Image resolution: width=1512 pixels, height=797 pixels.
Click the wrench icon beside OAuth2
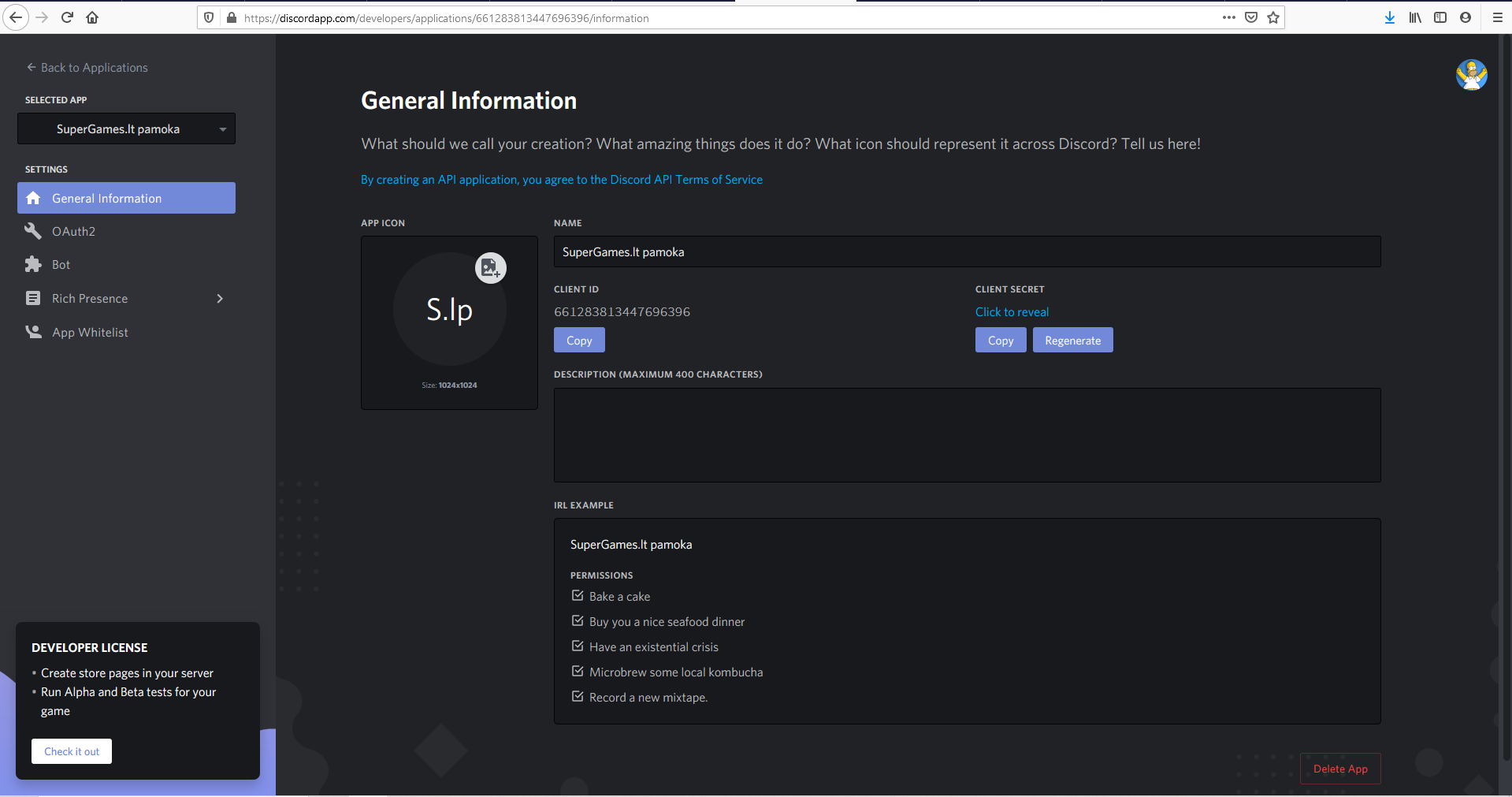33,231
